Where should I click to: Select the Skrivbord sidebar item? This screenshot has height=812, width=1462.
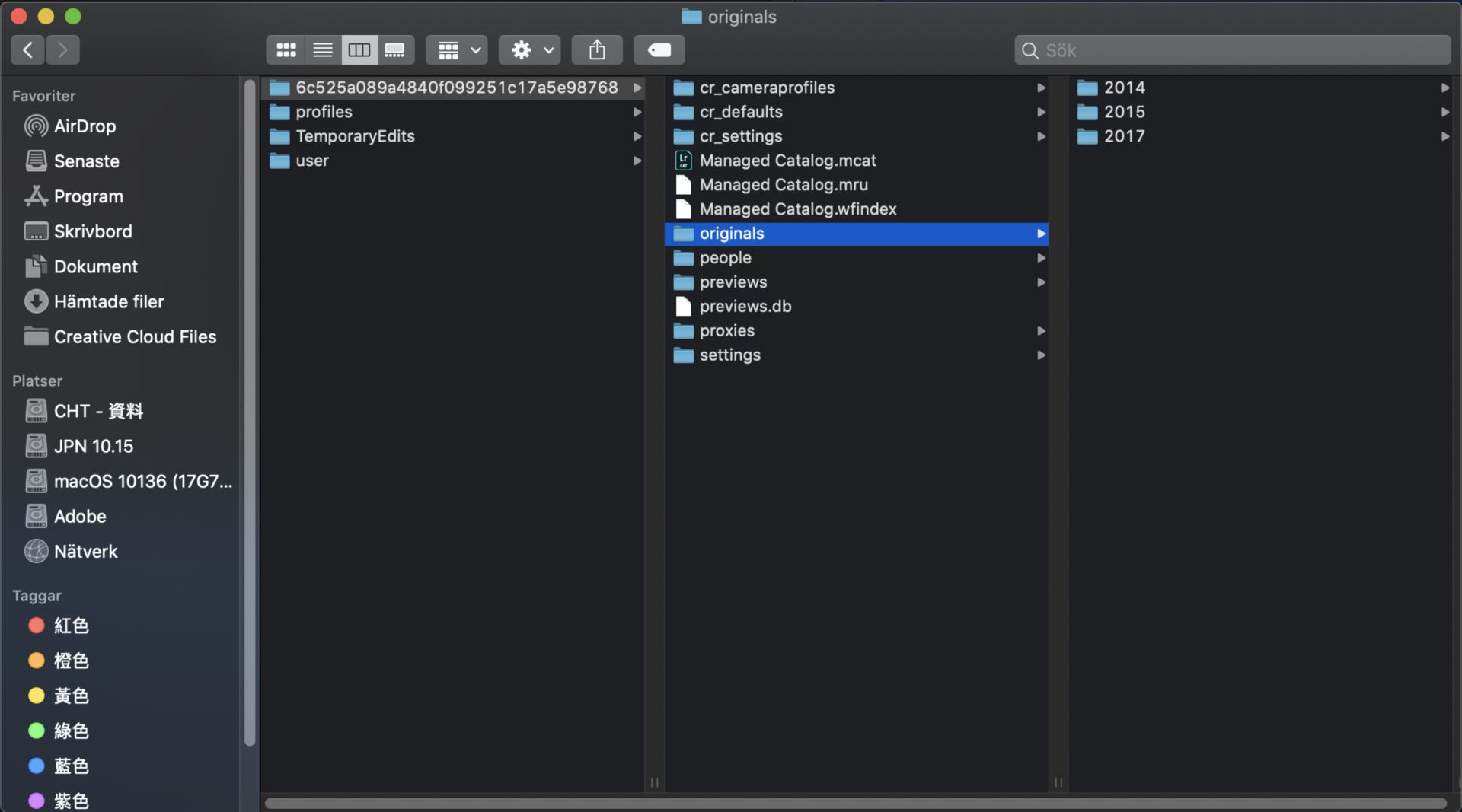[x=92, y=232]
